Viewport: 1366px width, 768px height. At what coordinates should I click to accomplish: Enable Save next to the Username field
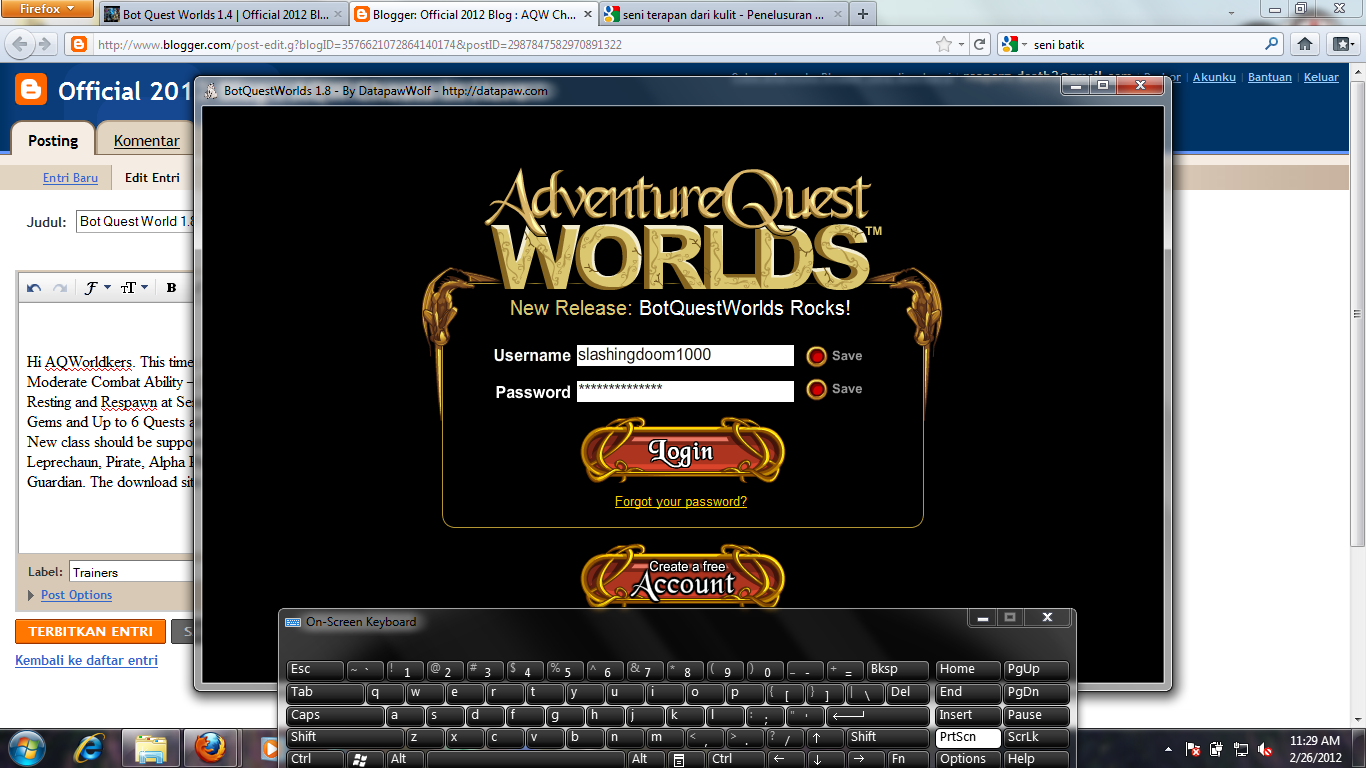816,356
